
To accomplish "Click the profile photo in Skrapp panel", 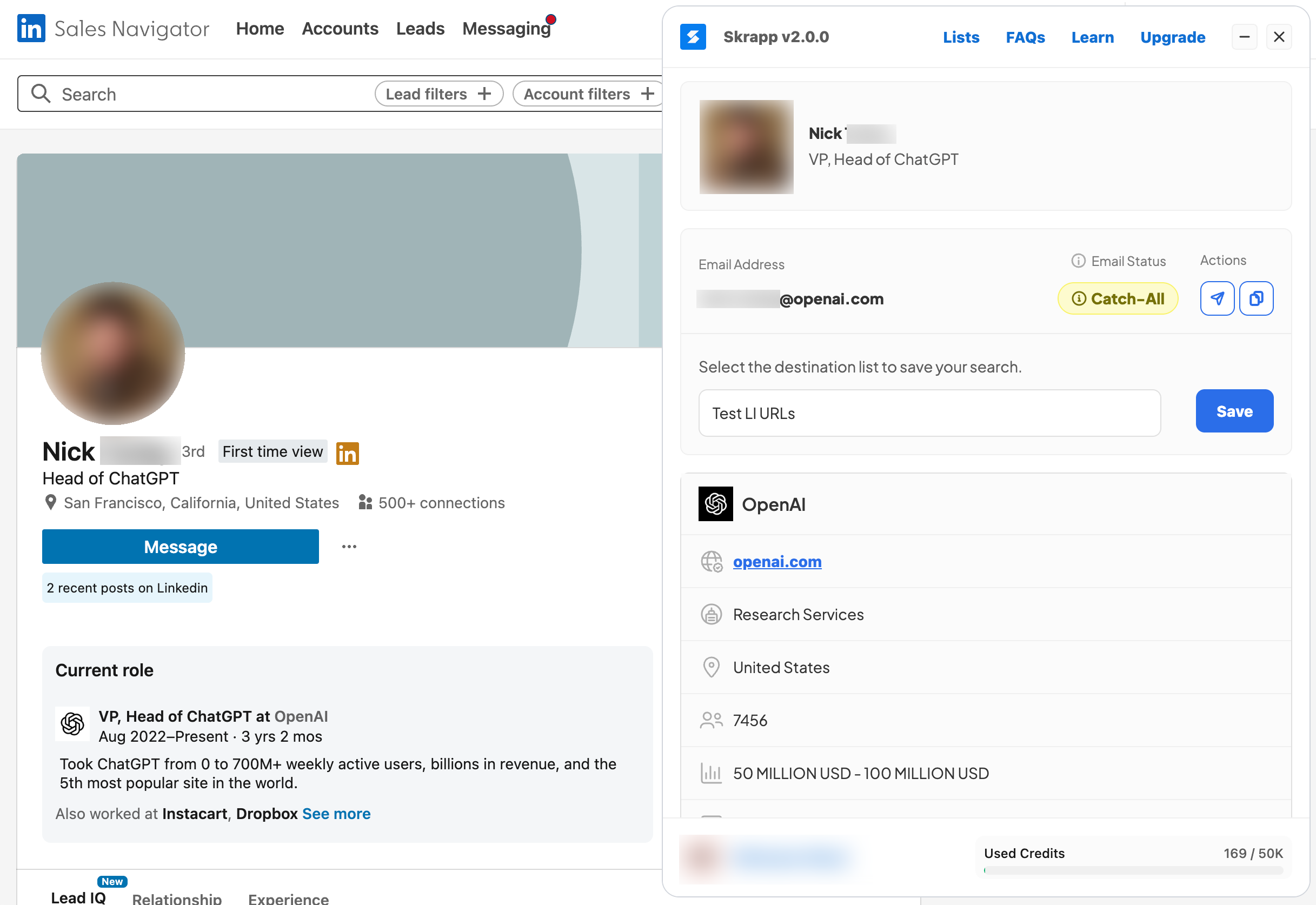I will 746,147.
